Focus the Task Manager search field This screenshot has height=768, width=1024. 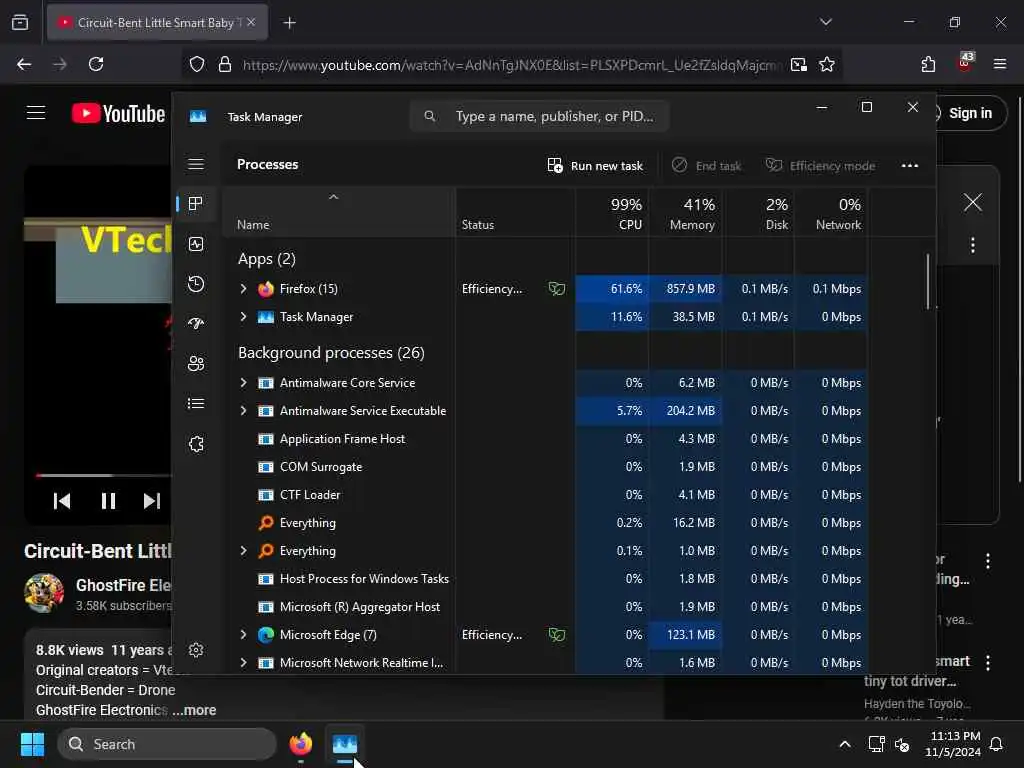point(539,116)
